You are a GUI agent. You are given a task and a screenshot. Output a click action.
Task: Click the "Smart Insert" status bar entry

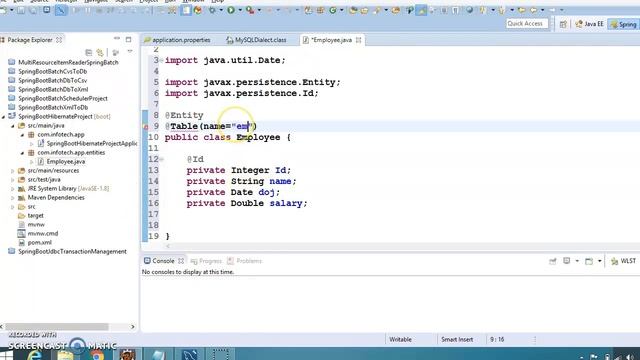(457, 339)
